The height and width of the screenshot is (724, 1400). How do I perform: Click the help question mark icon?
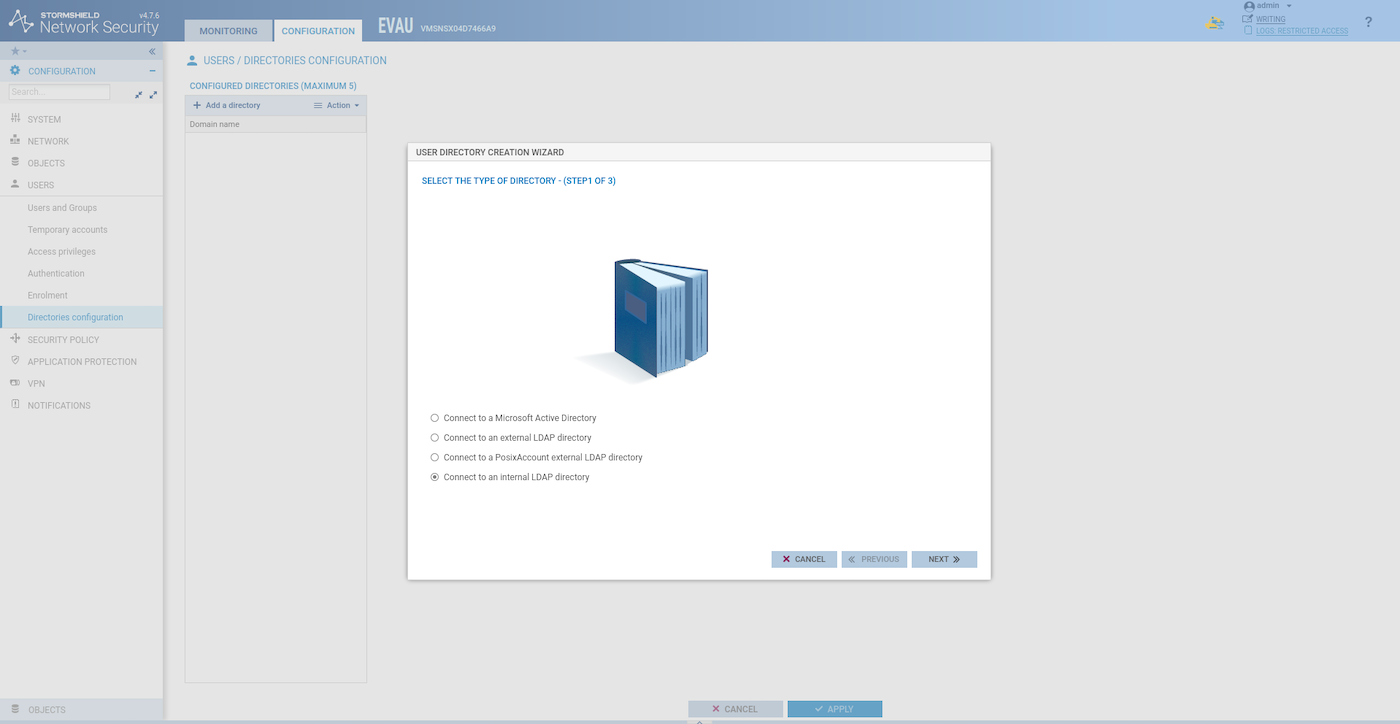(1368, 22)
